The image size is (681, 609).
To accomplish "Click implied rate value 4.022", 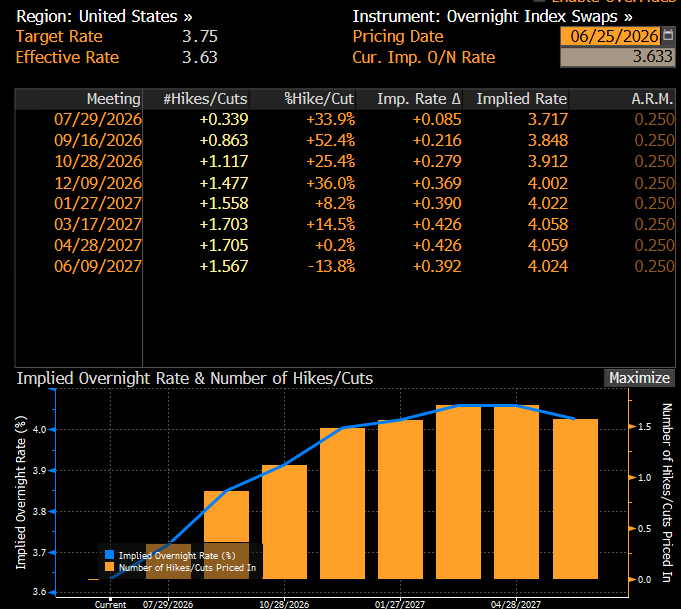I will [547, 203].
